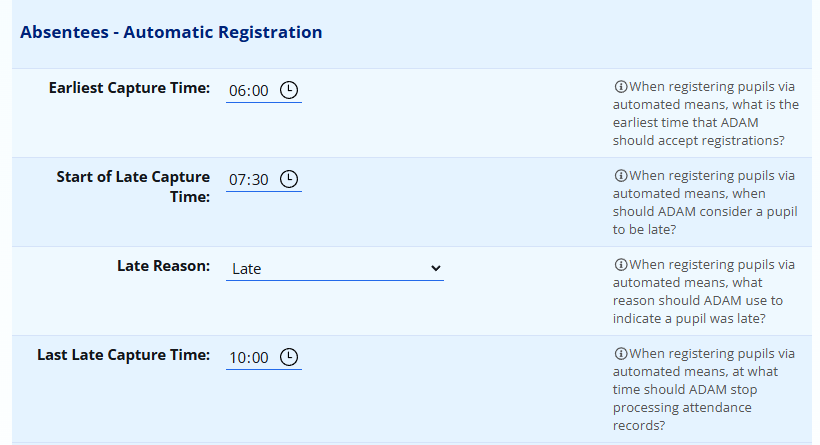Screen dimensions: 820x445
Task: Click the 'Late Reason:' label
Action: [x=164, y=266]
